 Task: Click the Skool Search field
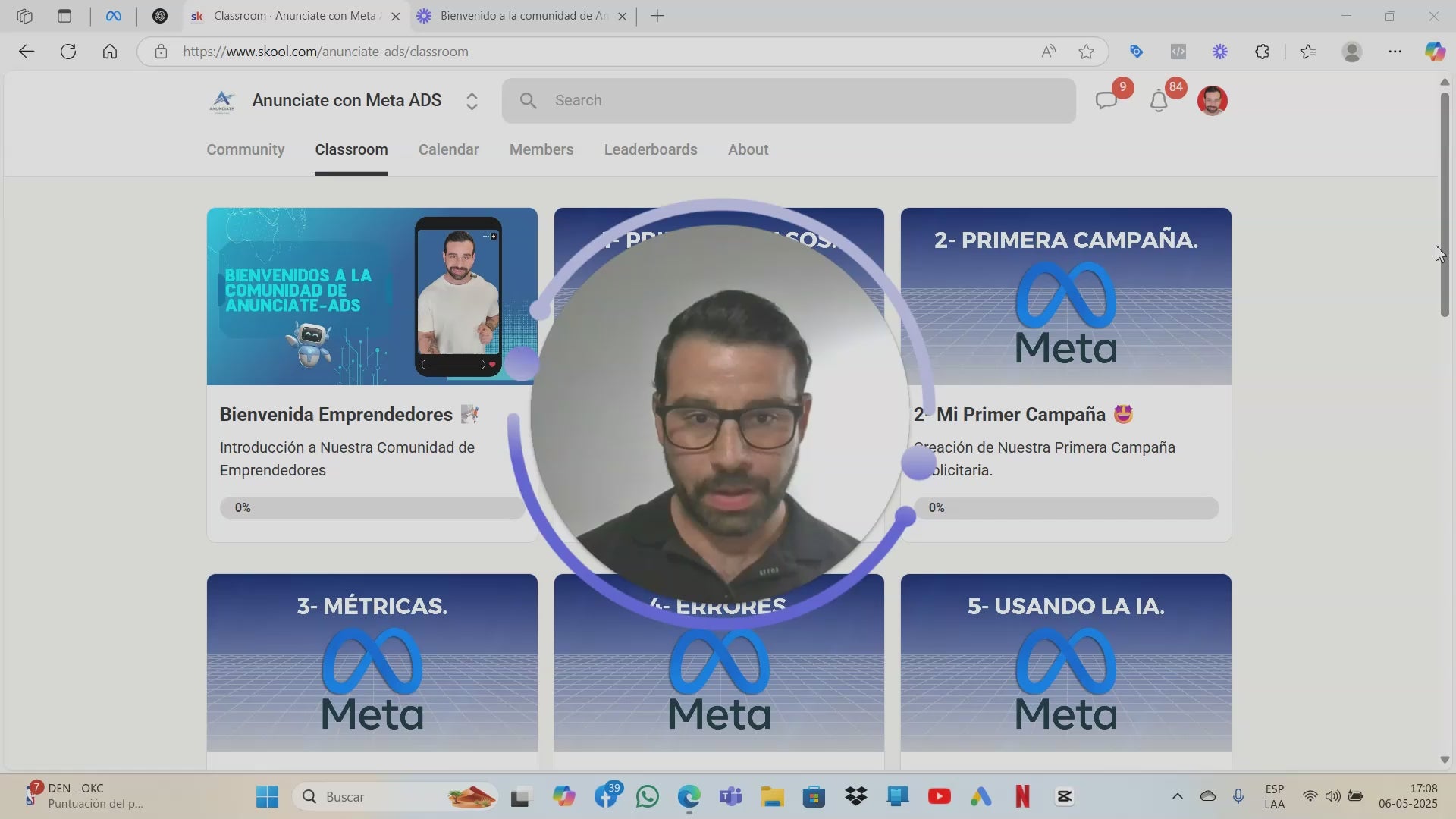(789, 101)
